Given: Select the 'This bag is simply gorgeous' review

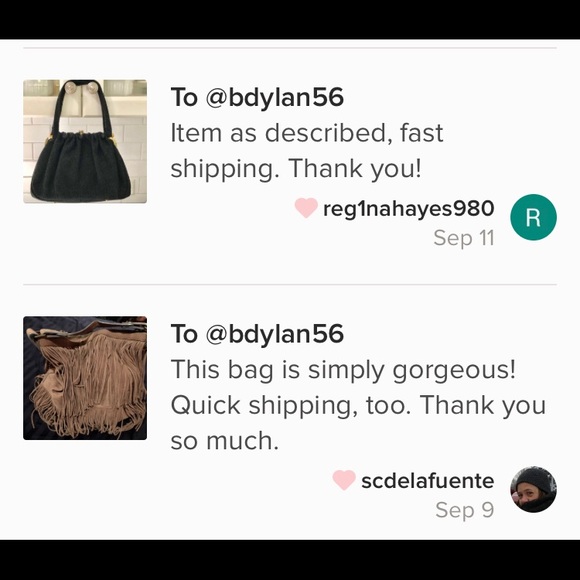Looking at the screenshot, I should (x=358, y=405).
